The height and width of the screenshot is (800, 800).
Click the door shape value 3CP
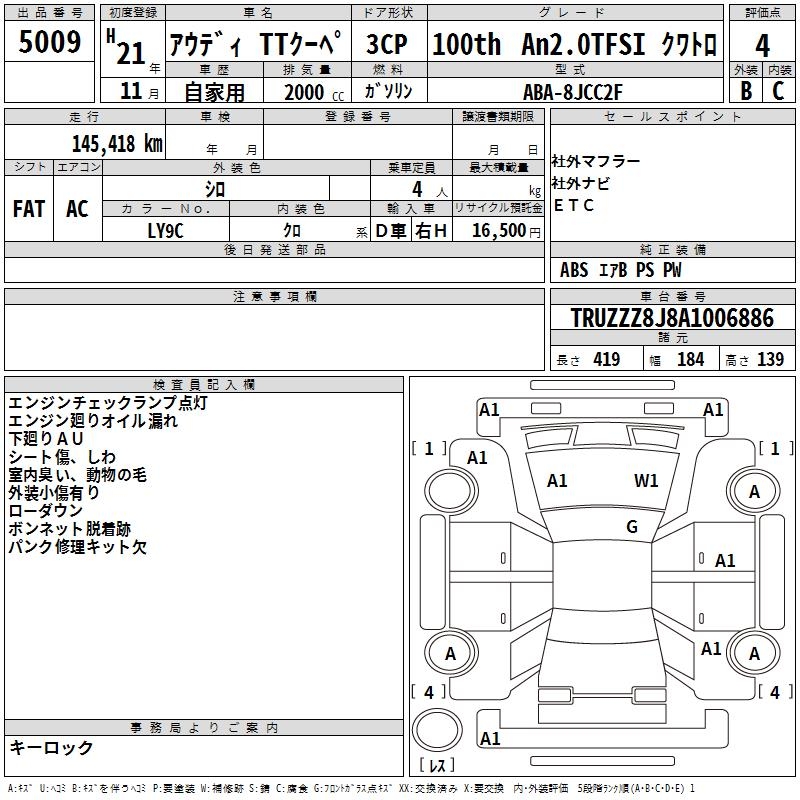[x=387, y=44]
